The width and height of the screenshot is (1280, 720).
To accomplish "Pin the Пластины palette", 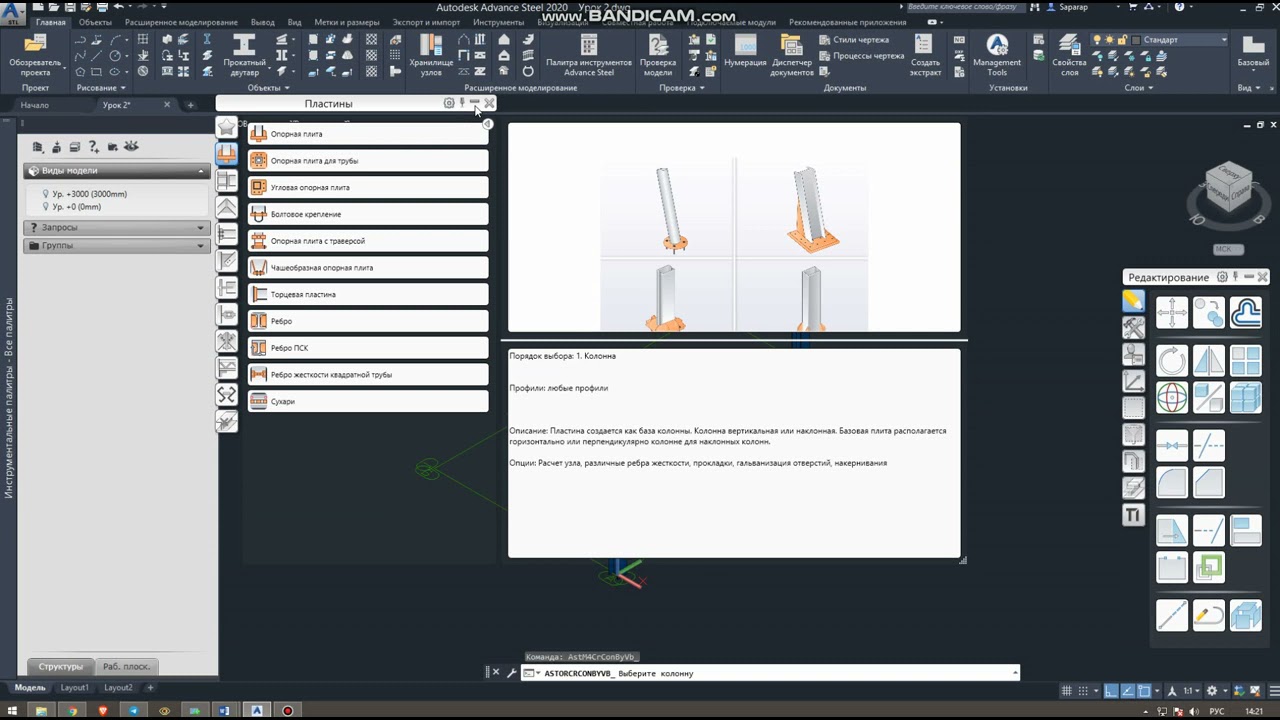I will click(462, 103).
